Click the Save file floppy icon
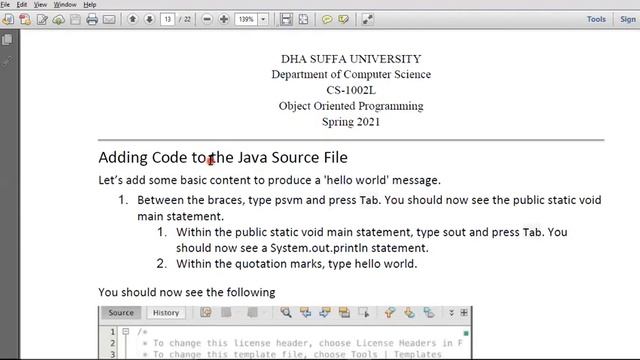The image size is (640, 360). coord(75,19)
